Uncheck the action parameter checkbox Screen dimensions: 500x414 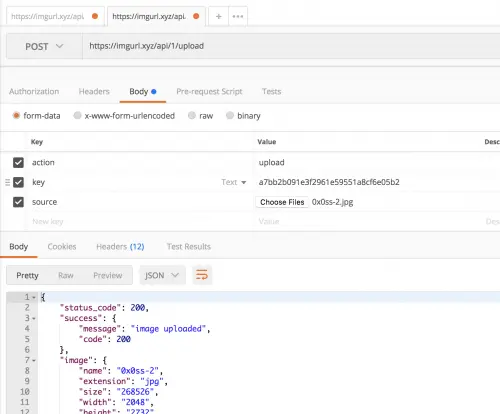pyautogui.click(x=18, y=163)
